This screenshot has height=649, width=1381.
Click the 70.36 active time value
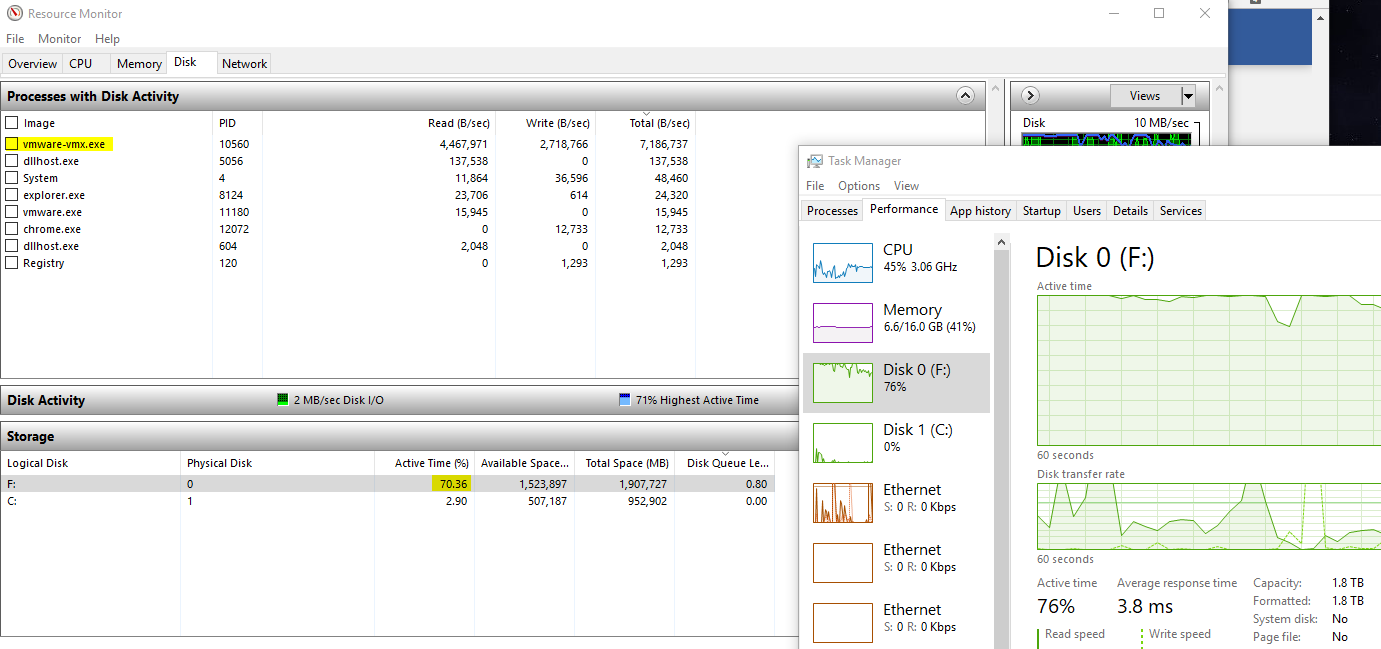453,484
